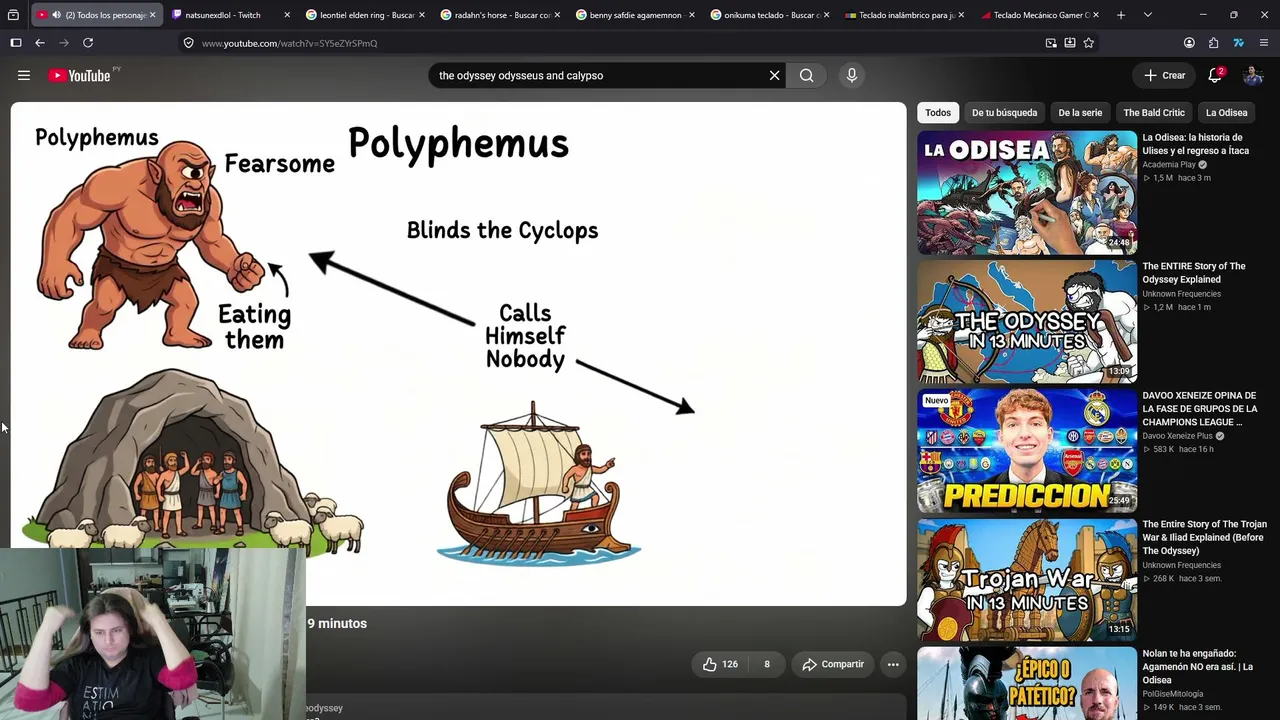Switch to onikuma teclado tab

click(770, 15)
